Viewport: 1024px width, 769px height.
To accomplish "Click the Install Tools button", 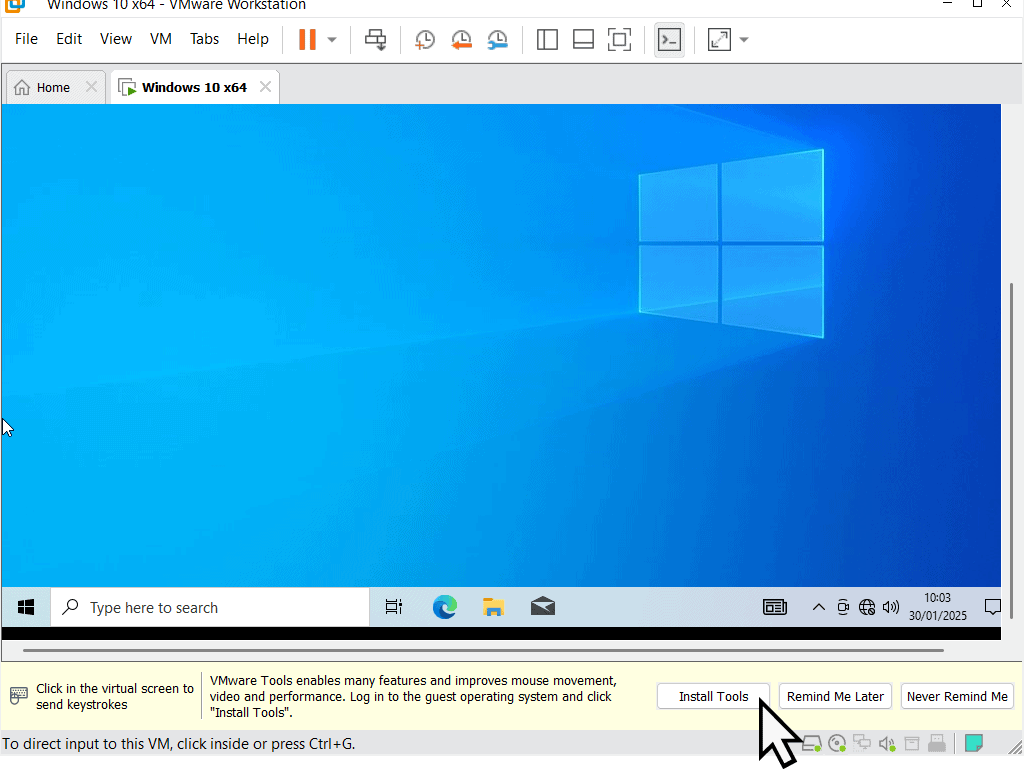I will (713, 696).
